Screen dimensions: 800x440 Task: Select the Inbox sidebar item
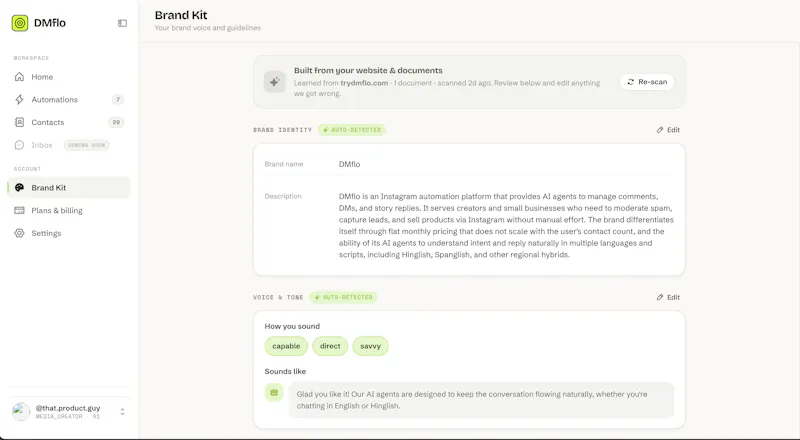[x=69, y=145]
